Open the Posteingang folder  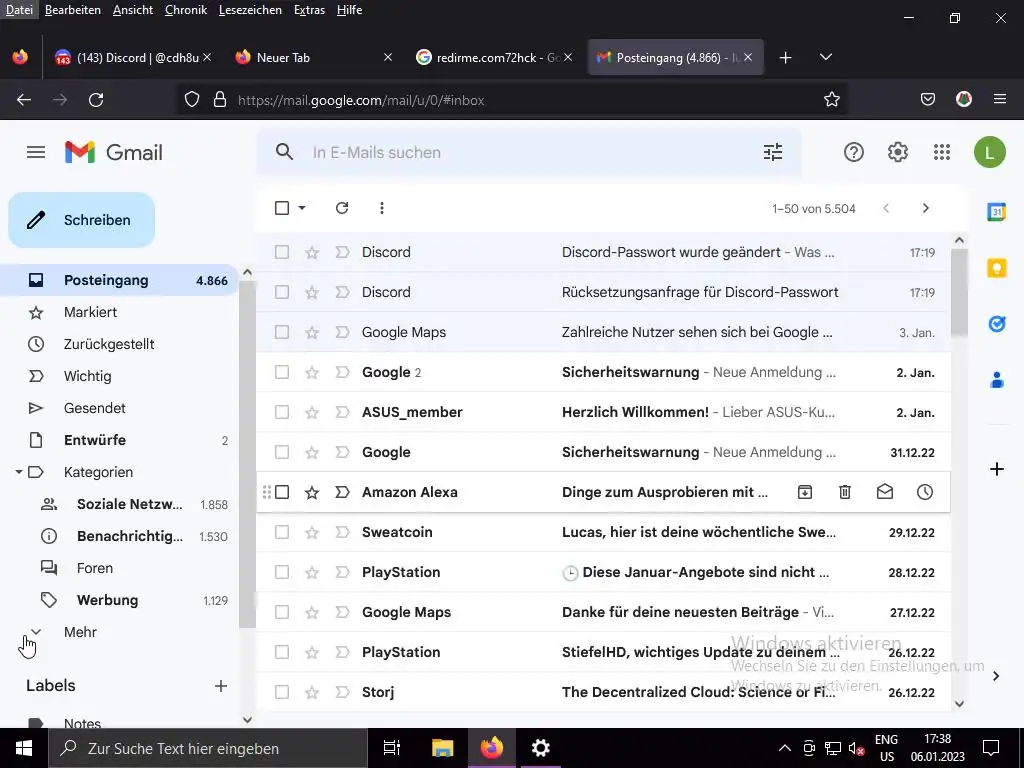click(120, 280)
